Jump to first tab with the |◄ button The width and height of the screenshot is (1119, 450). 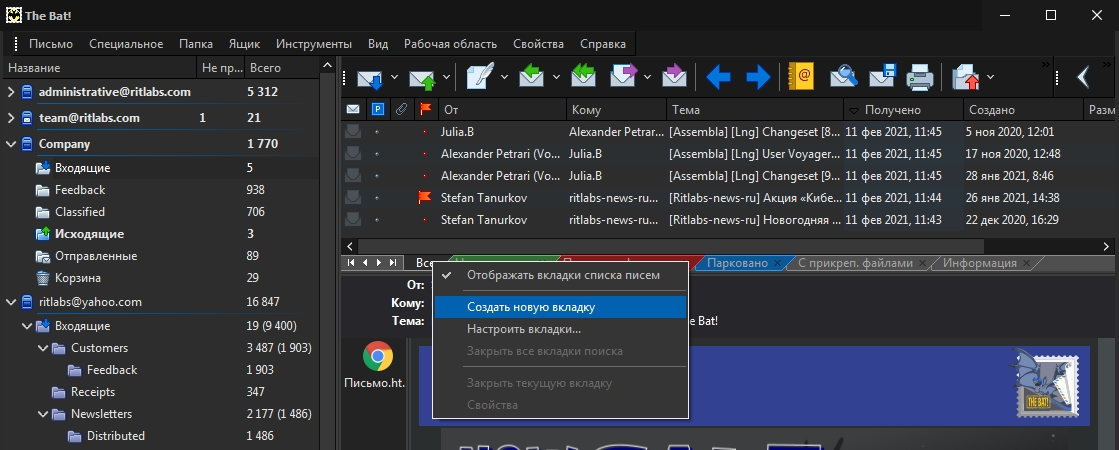351,263
